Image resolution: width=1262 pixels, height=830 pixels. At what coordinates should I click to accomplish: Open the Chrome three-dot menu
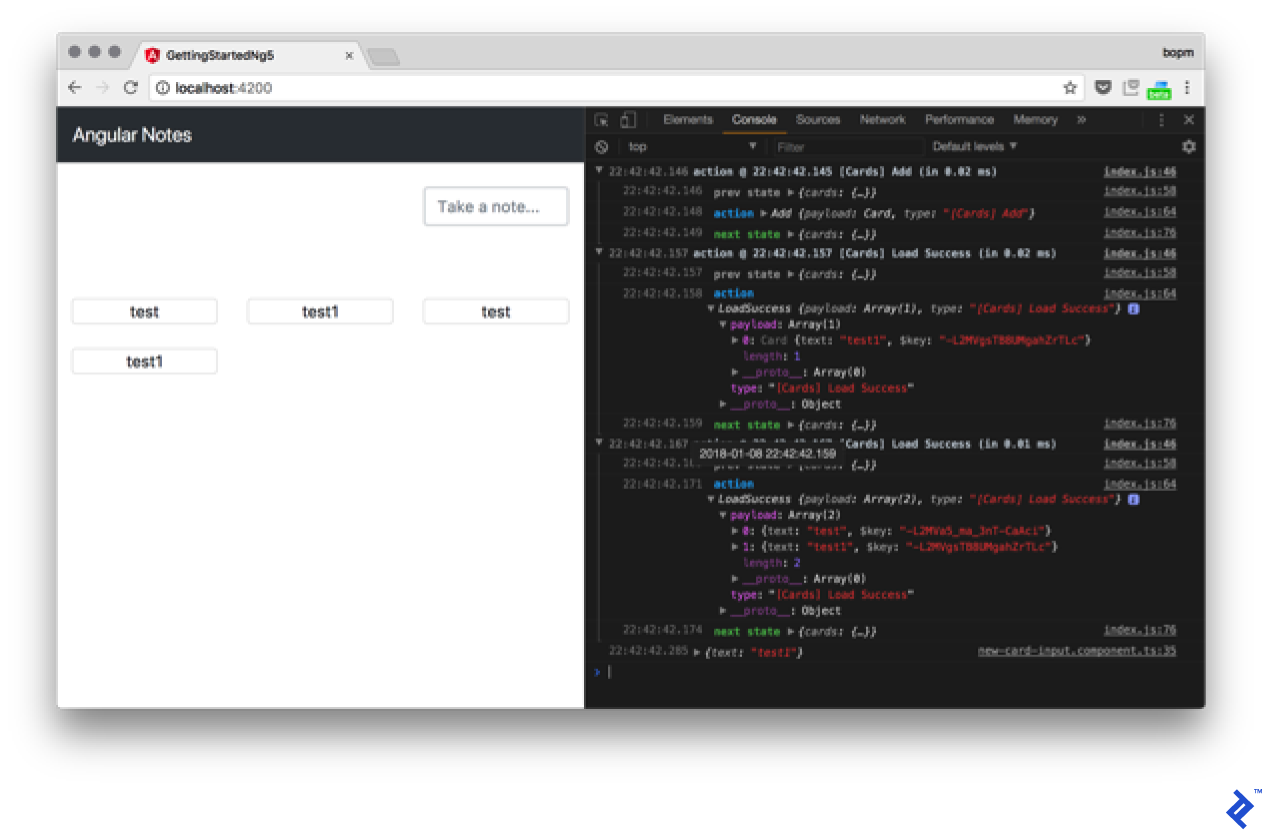click(1187, 88)
